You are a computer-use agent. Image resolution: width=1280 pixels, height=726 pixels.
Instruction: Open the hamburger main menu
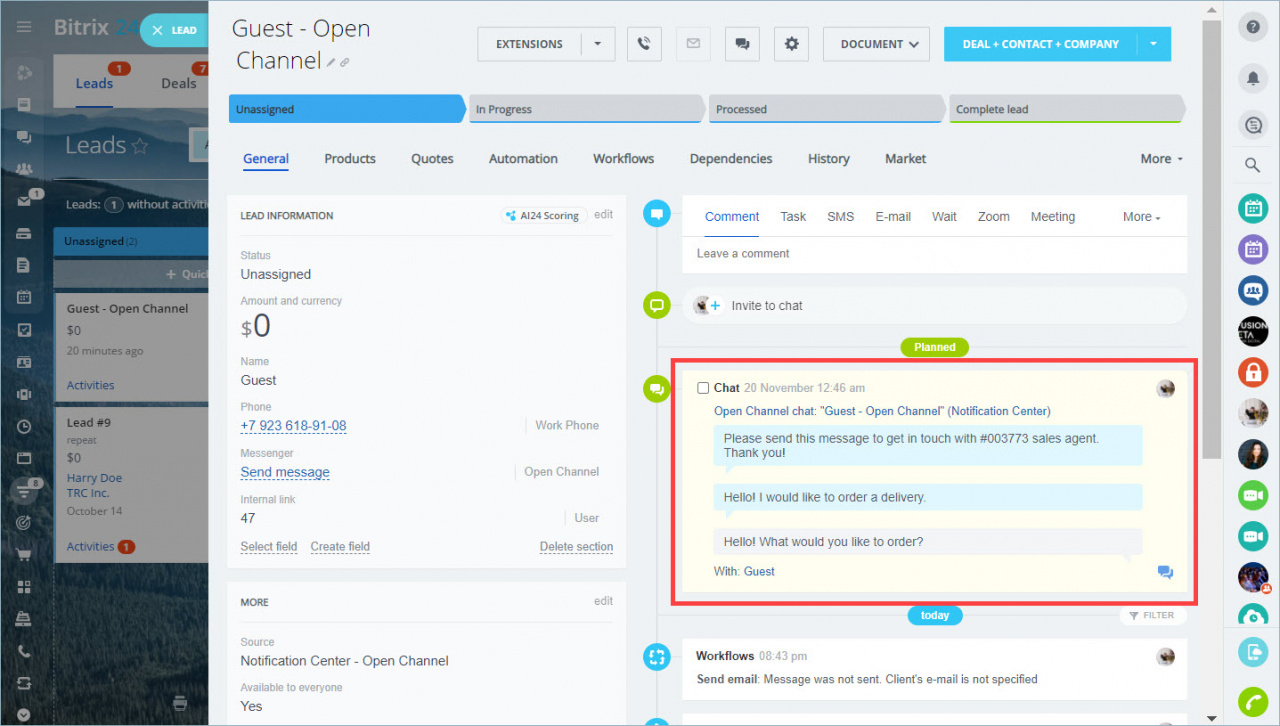pyautogui.click(x=24, y=27)
